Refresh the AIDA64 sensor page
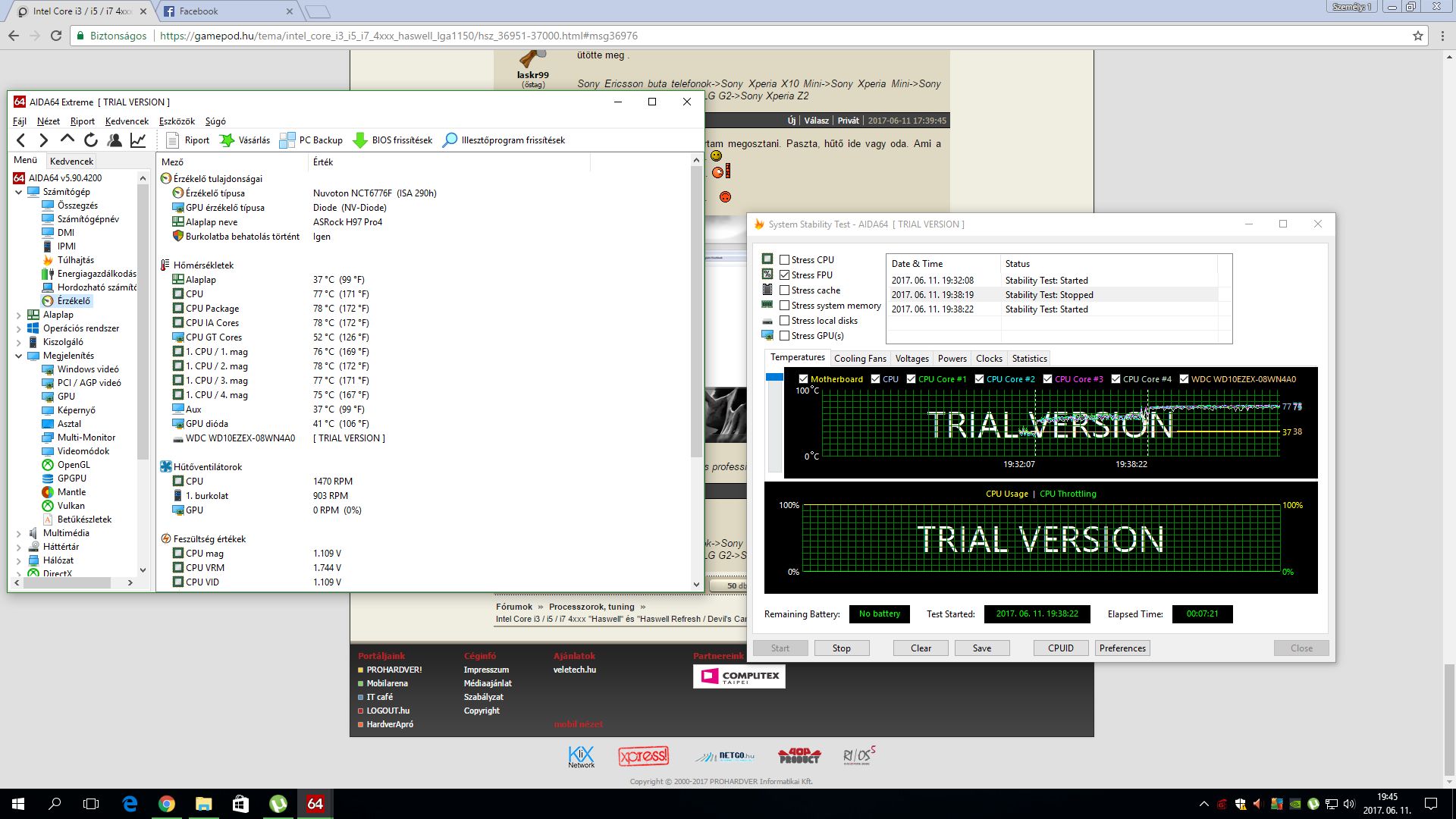Viewport: 1456px width, 819px height. [91, 140]
